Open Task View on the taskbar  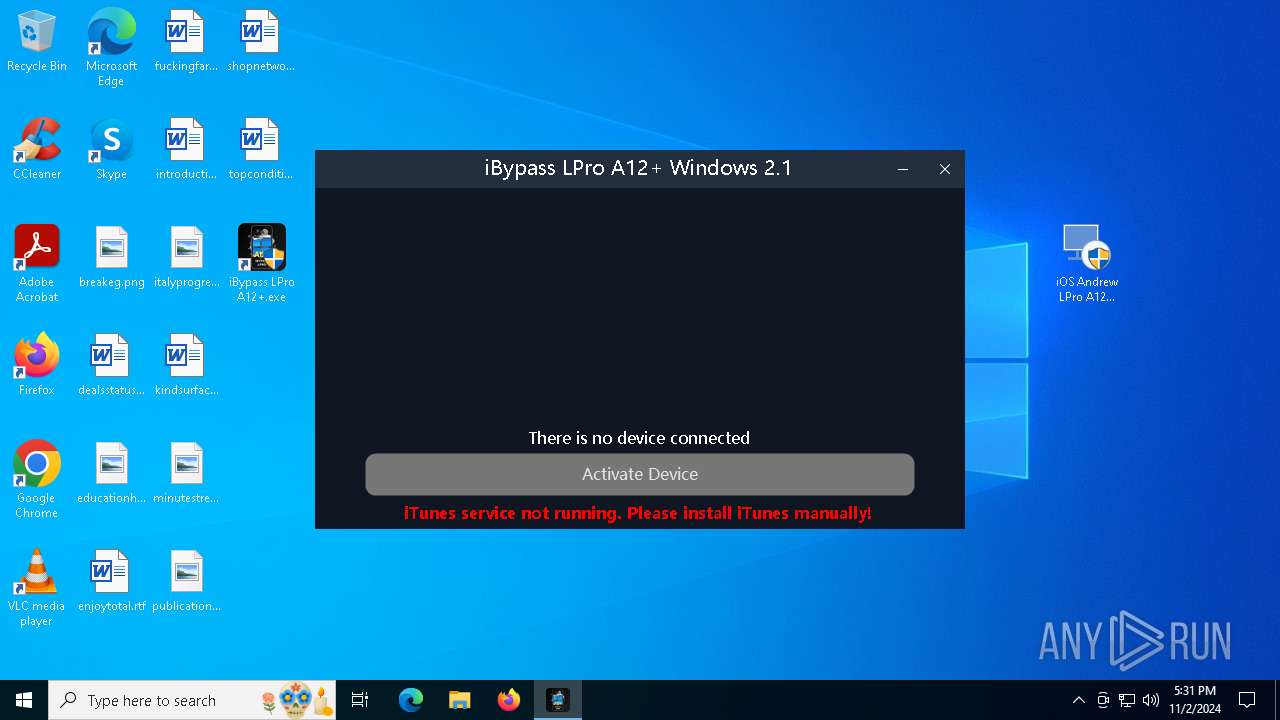pos(360,700)
